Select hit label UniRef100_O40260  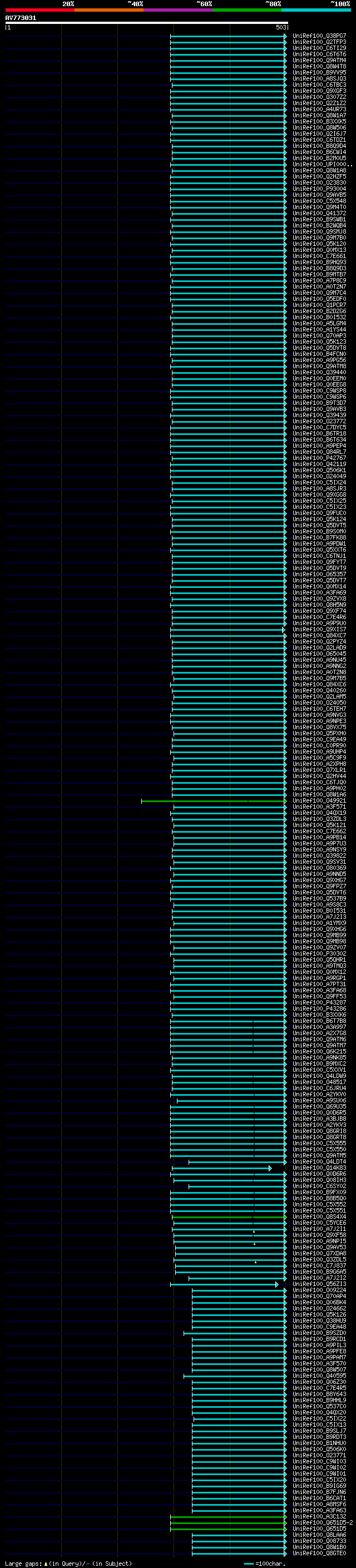point(319,690)
